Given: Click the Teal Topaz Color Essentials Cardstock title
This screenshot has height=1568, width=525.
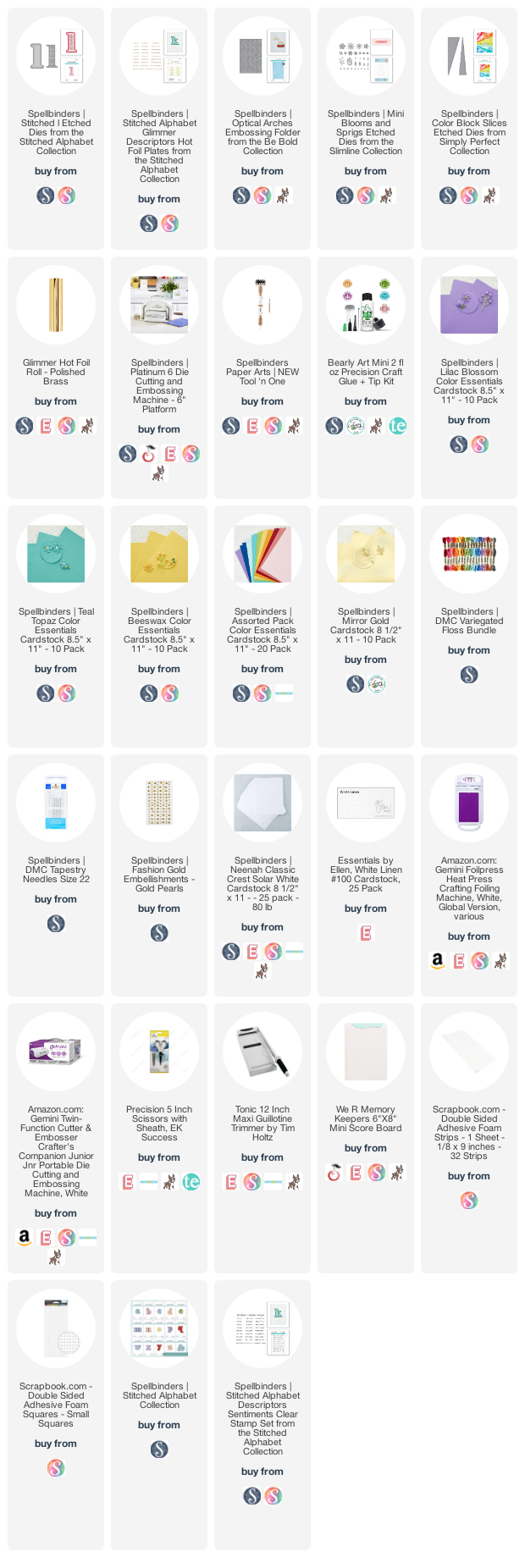Looking at the screenshot, I should [56, 630].
